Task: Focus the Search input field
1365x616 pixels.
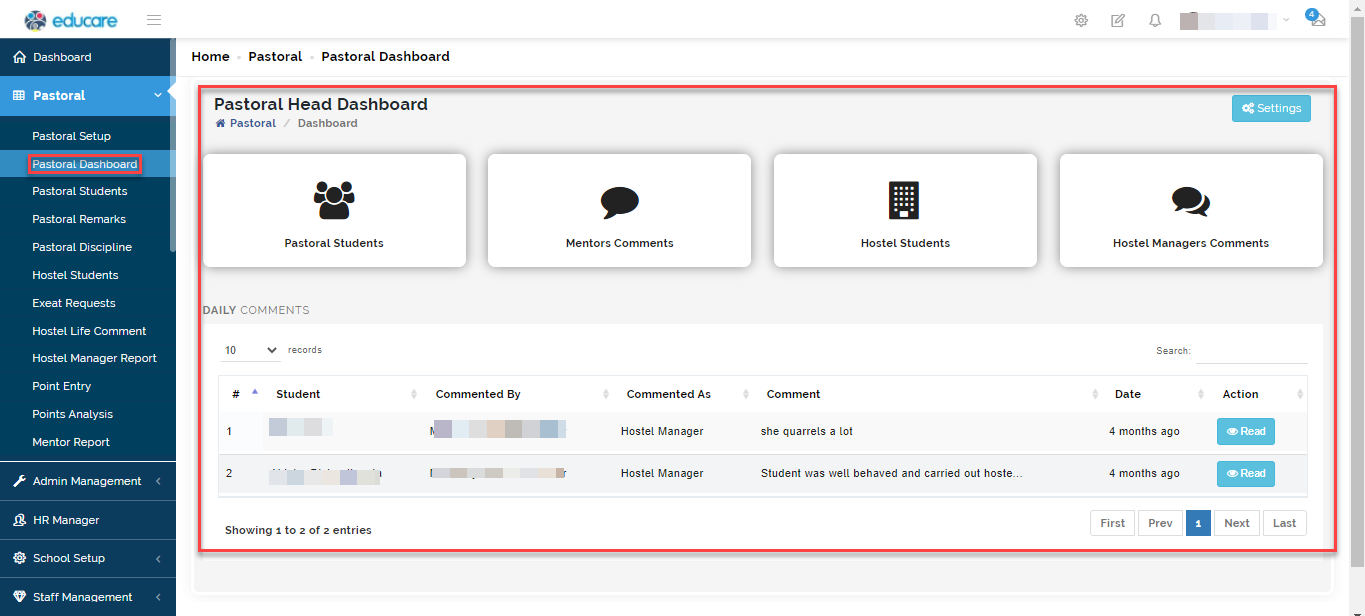Action: point(1251,351)
